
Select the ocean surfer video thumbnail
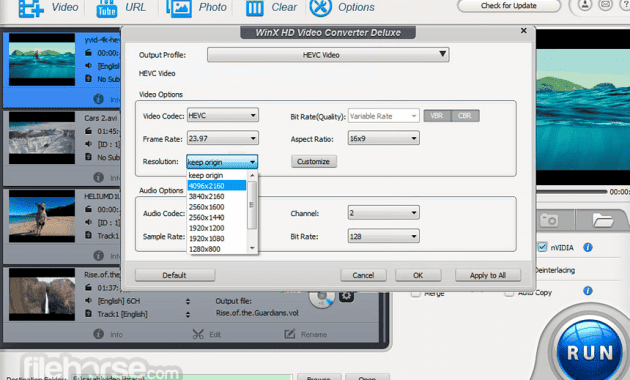point(42,59)
